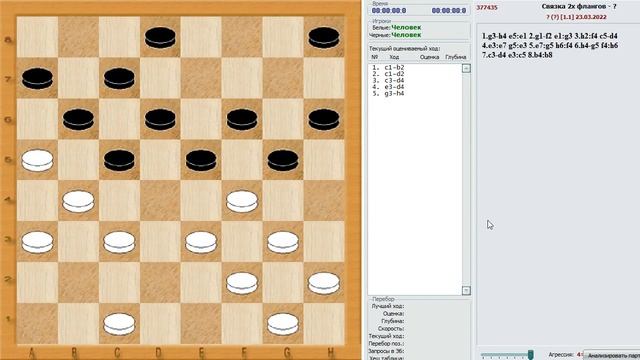The image size is (640, 360).
Task: Click the Лучший ход label
Action: [x=387, y=306]
